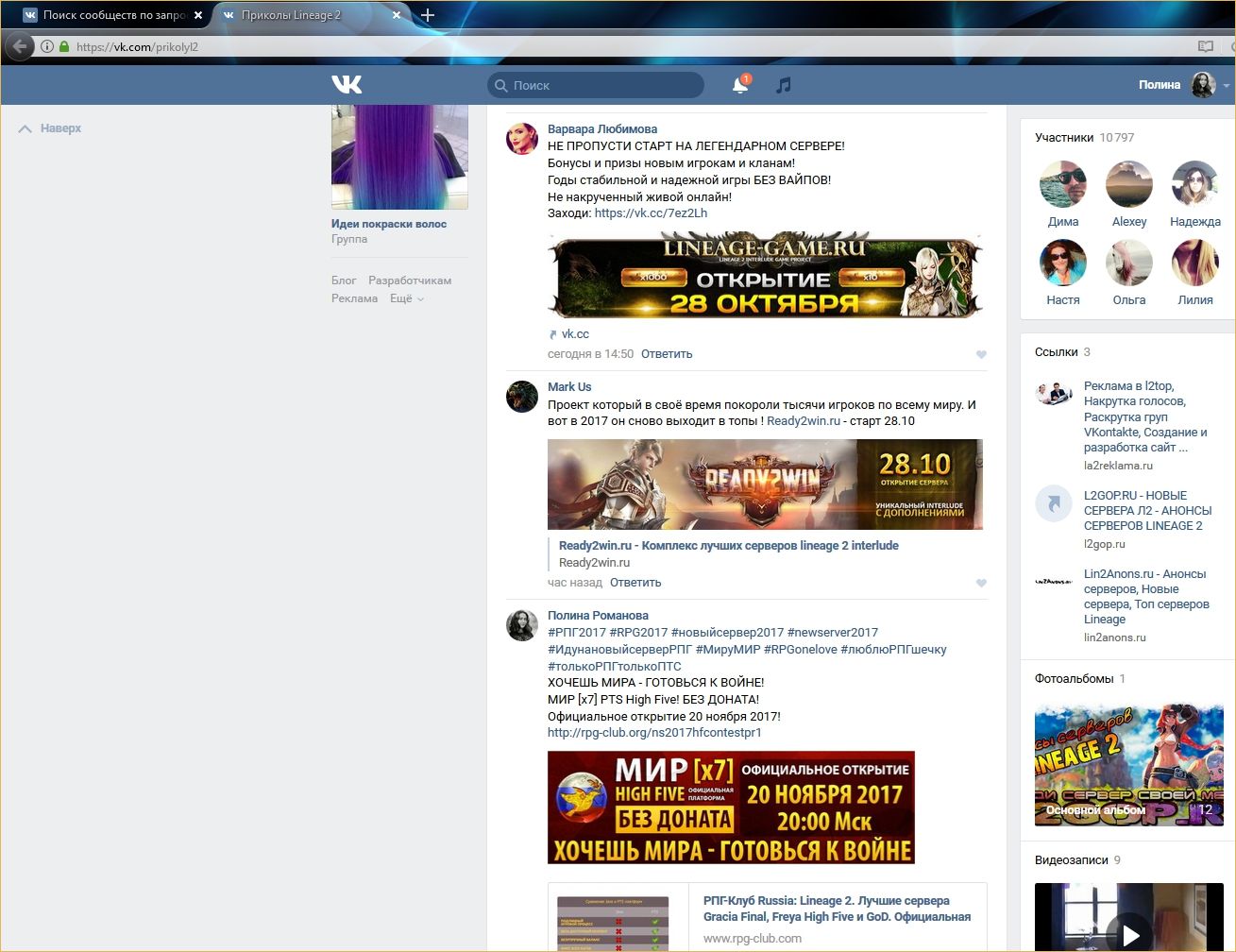Open Реклама footer link
The width and height of the screenshot is (1236, 952).
pyautogui.click(x=354, y=298)
